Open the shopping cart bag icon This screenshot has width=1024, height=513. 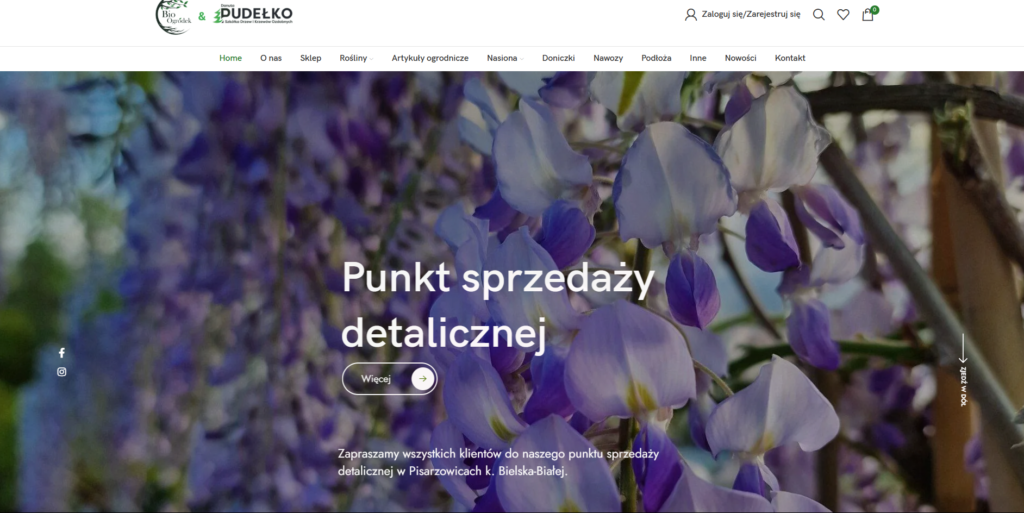(x=867, y=14)
